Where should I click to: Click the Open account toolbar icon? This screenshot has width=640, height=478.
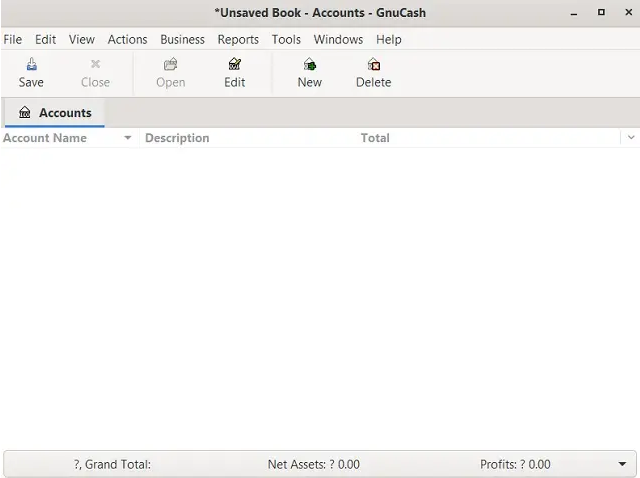coord(170,64)
